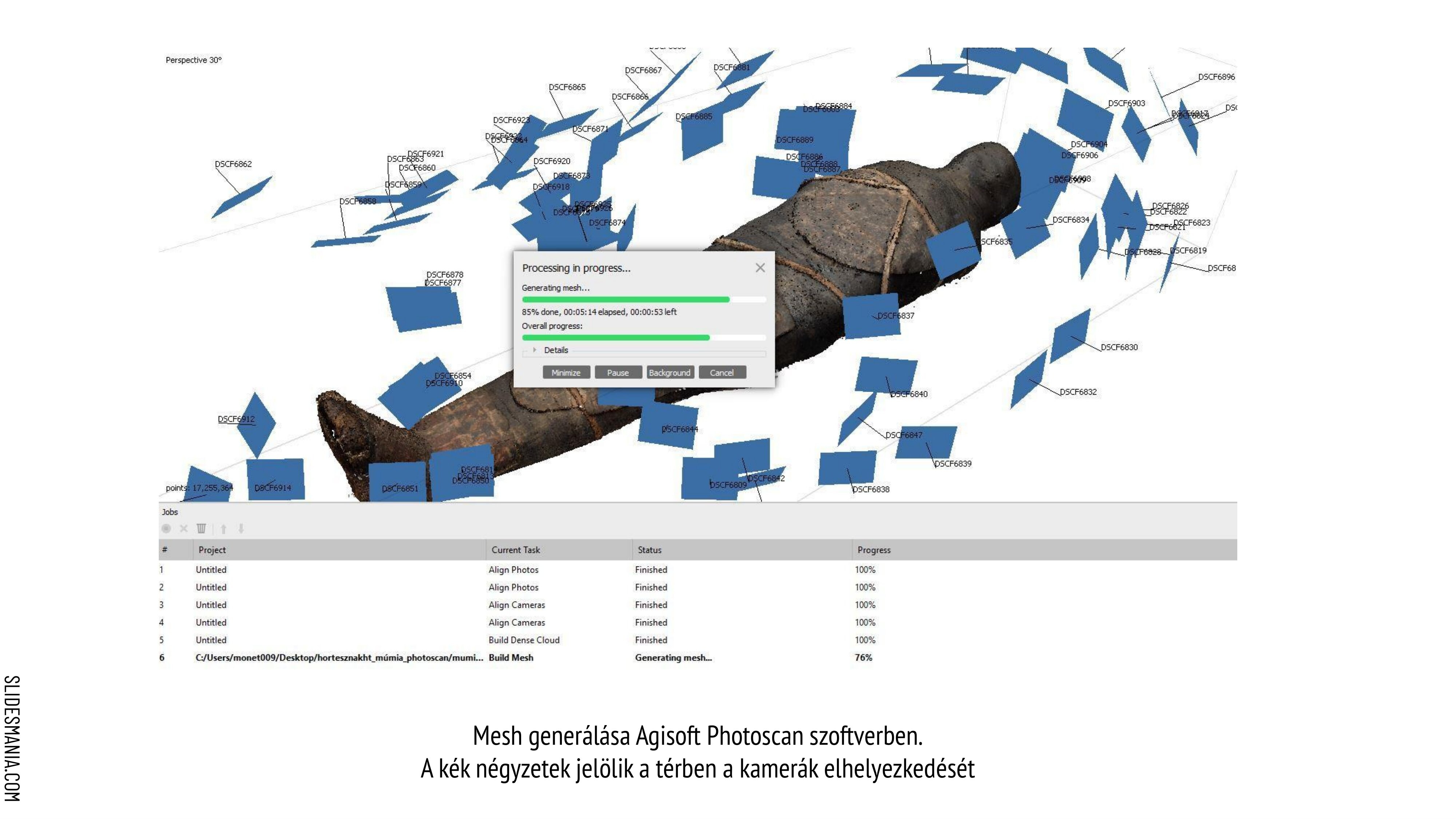Select the Build Mesh job row 6
Viewport: 1456px width, 819px height.
click(x=511, y=657)
